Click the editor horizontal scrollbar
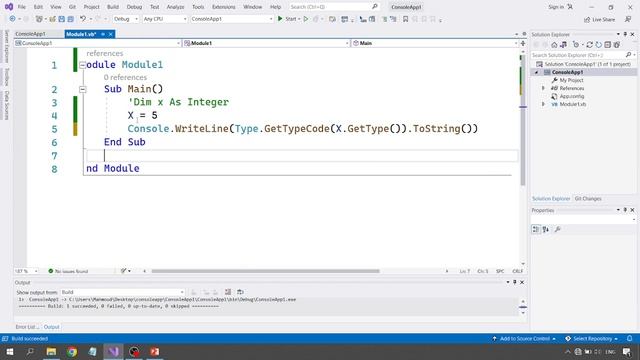Viewport: 640px width, 360px height. [265, 271]
